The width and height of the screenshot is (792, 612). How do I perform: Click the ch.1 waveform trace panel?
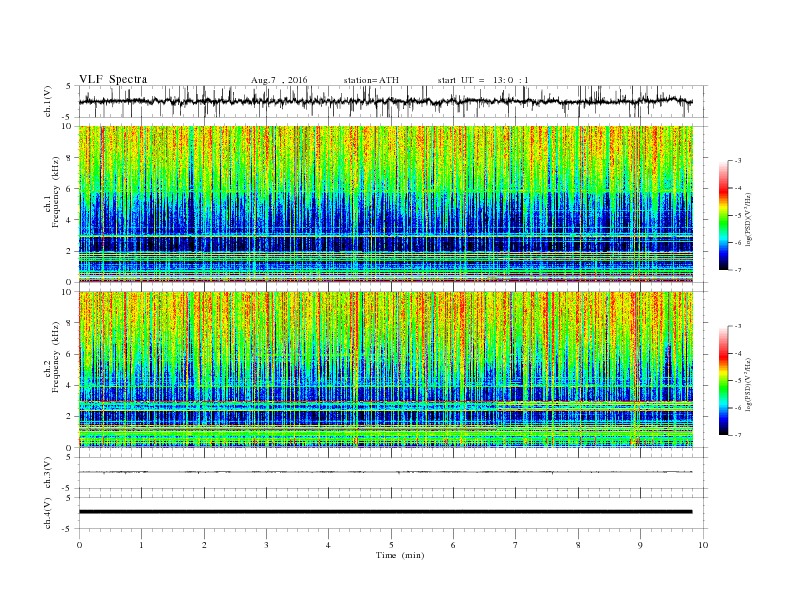(x=393, y=101)
